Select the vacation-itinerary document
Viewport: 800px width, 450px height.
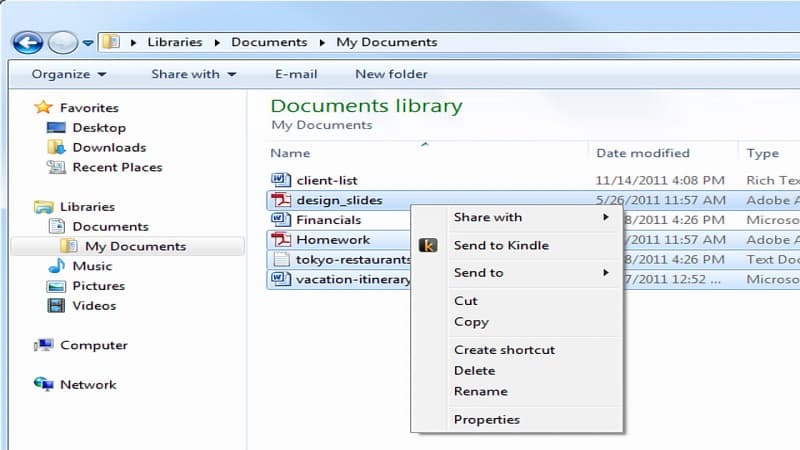tap(354, 280)
